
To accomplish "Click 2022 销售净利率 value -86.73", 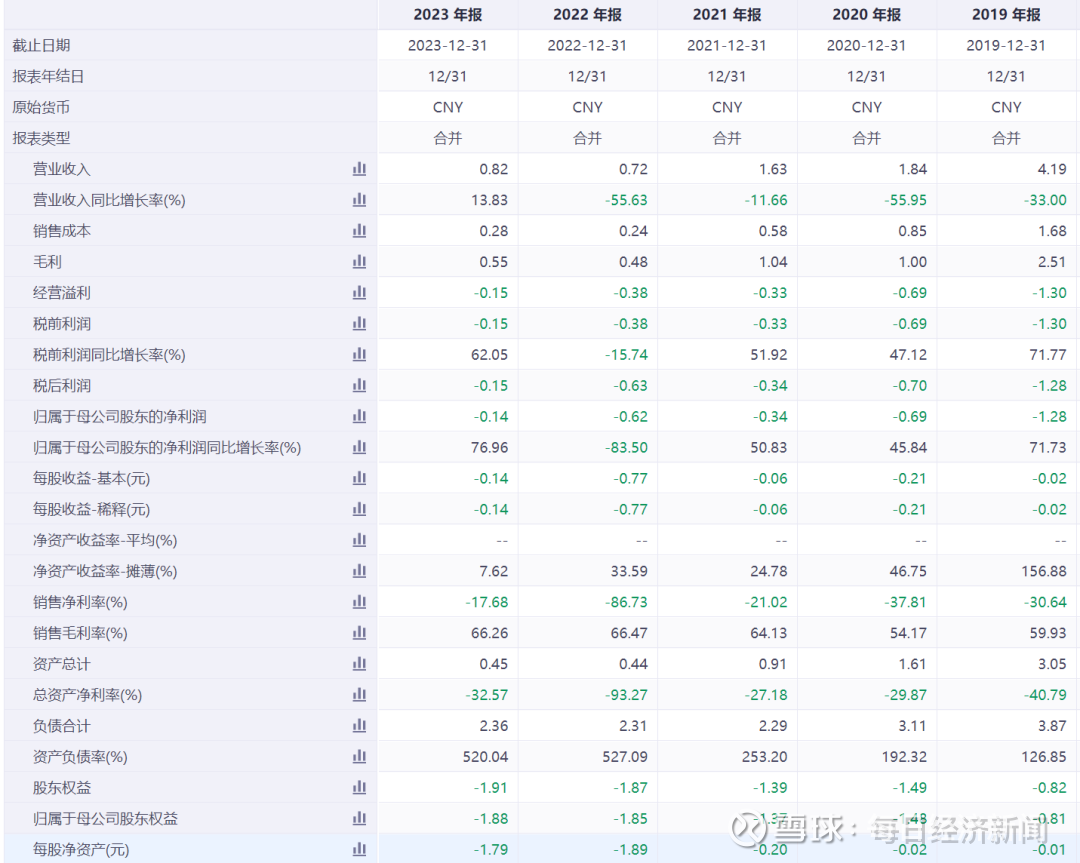I will [x=626, y=602].
